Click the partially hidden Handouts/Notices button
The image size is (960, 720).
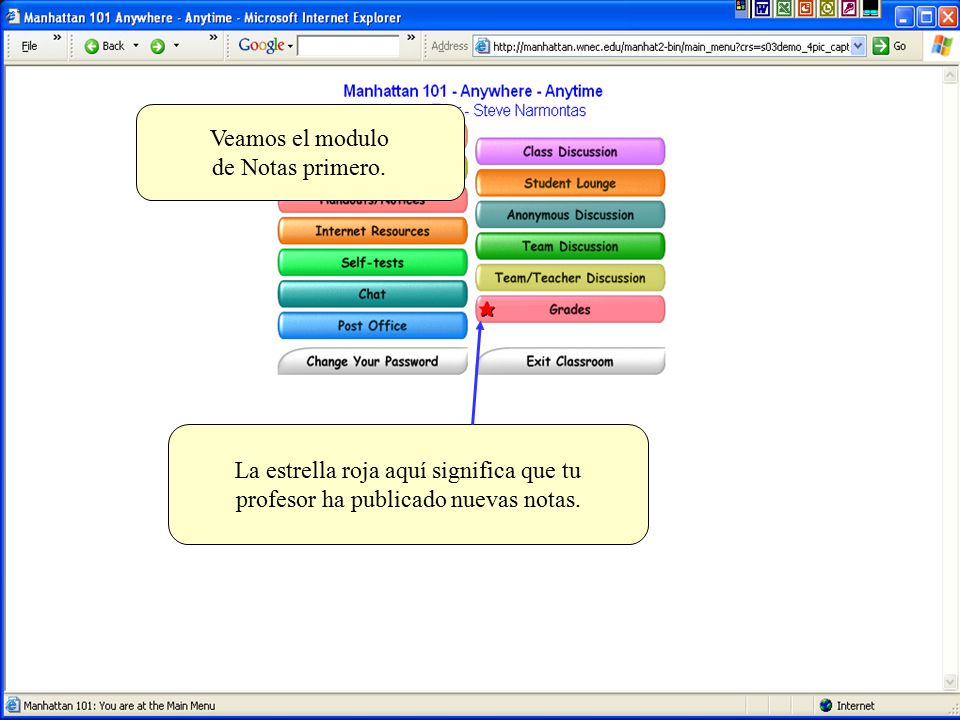pos(372,206)
